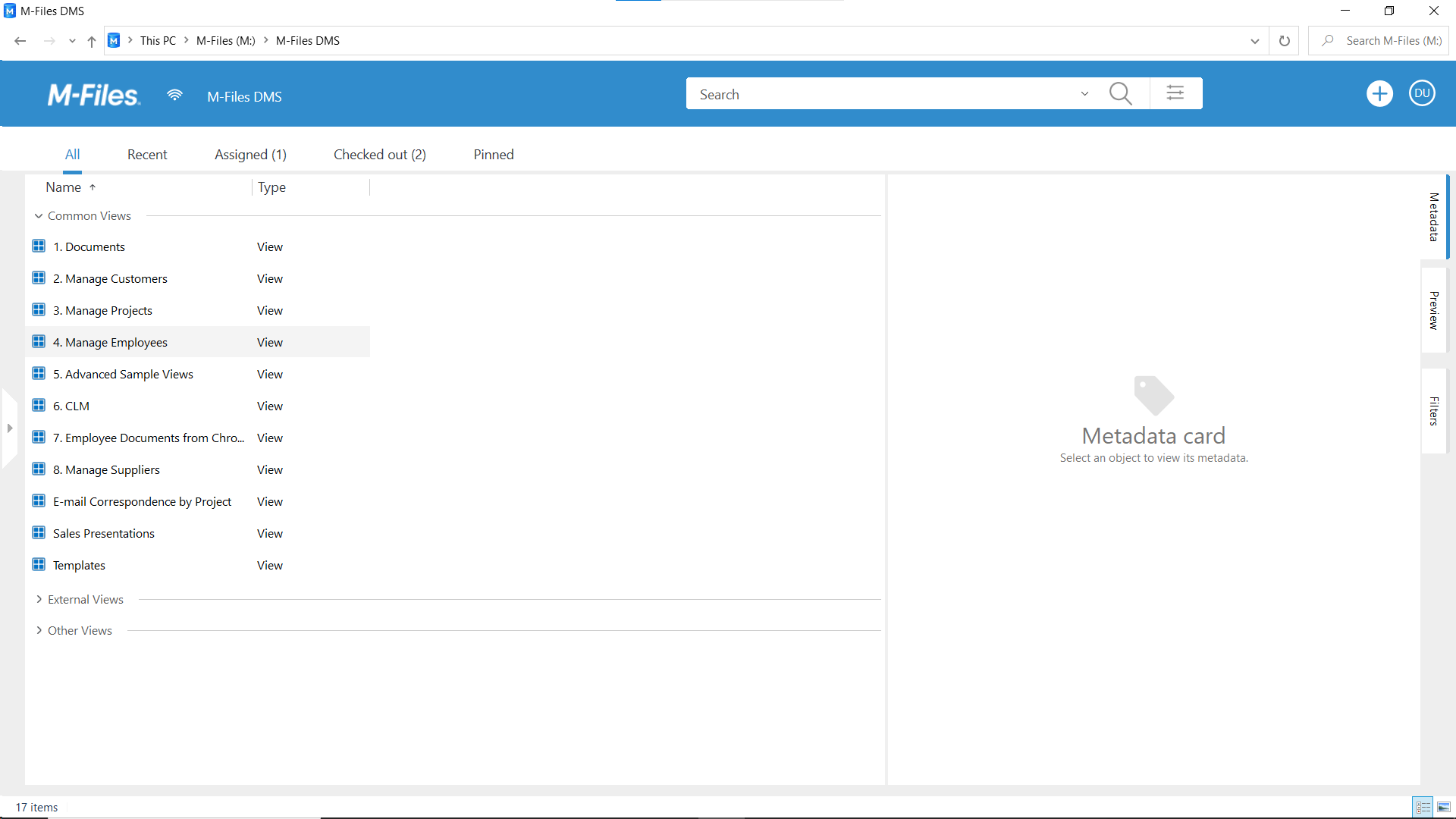This screenshot has height=819, width=1456.
Task: Select the 6. CLM row
Action: click(198, 406)
